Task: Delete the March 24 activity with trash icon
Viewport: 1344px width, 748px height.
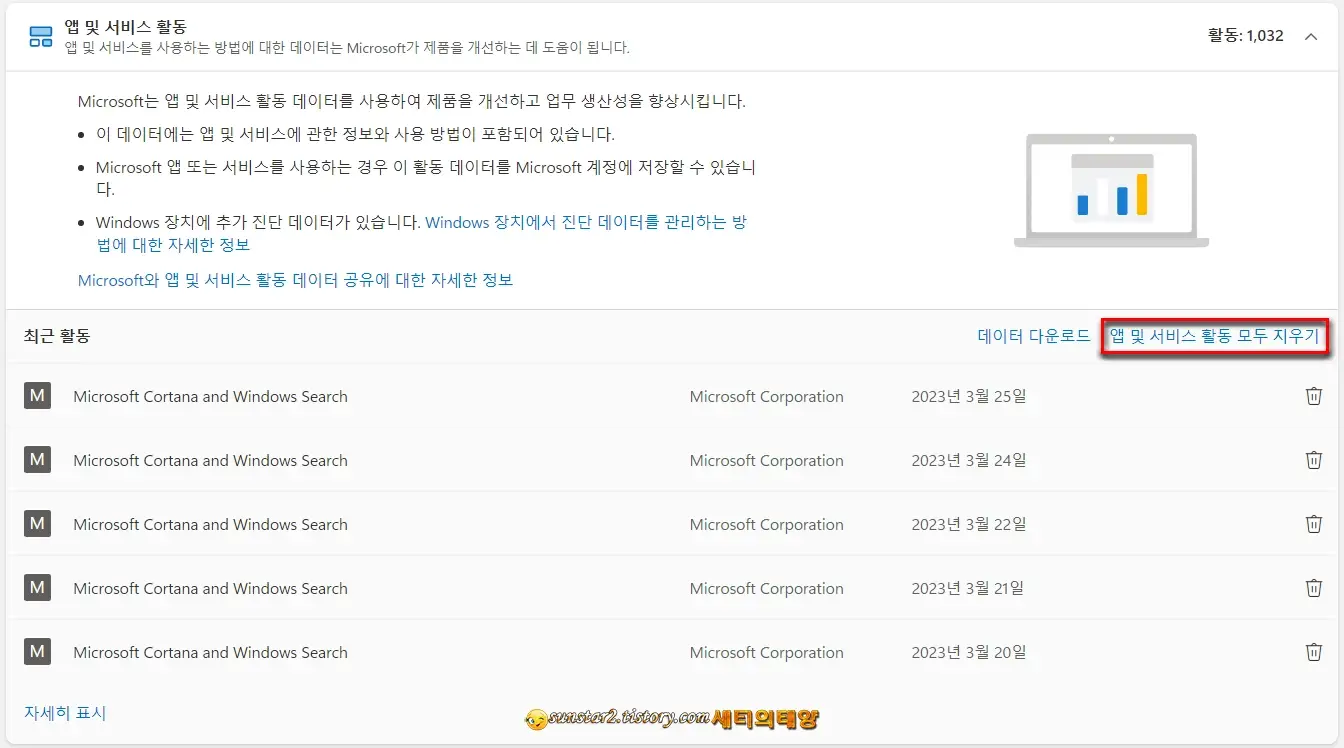Action: (x=1314, y=460)
